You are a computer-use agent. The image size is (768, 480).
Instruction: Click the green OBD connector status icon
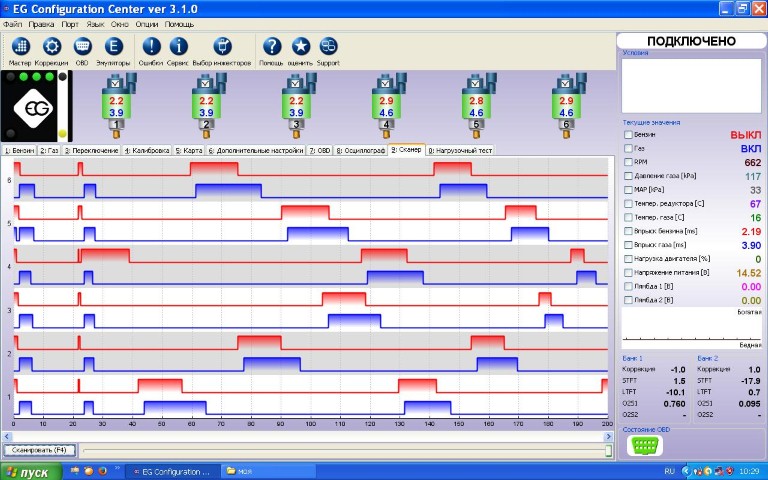point(638,445)
